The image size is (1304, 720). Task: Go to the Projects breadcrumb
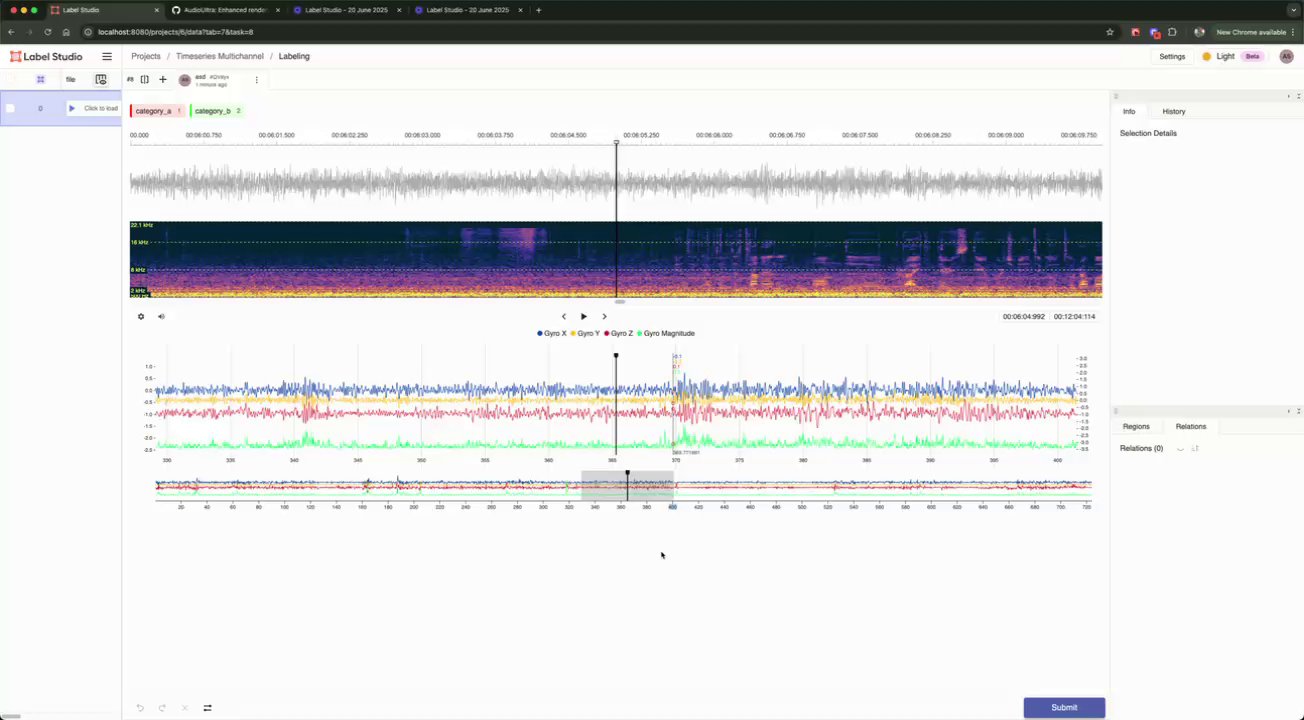[146, 56]
